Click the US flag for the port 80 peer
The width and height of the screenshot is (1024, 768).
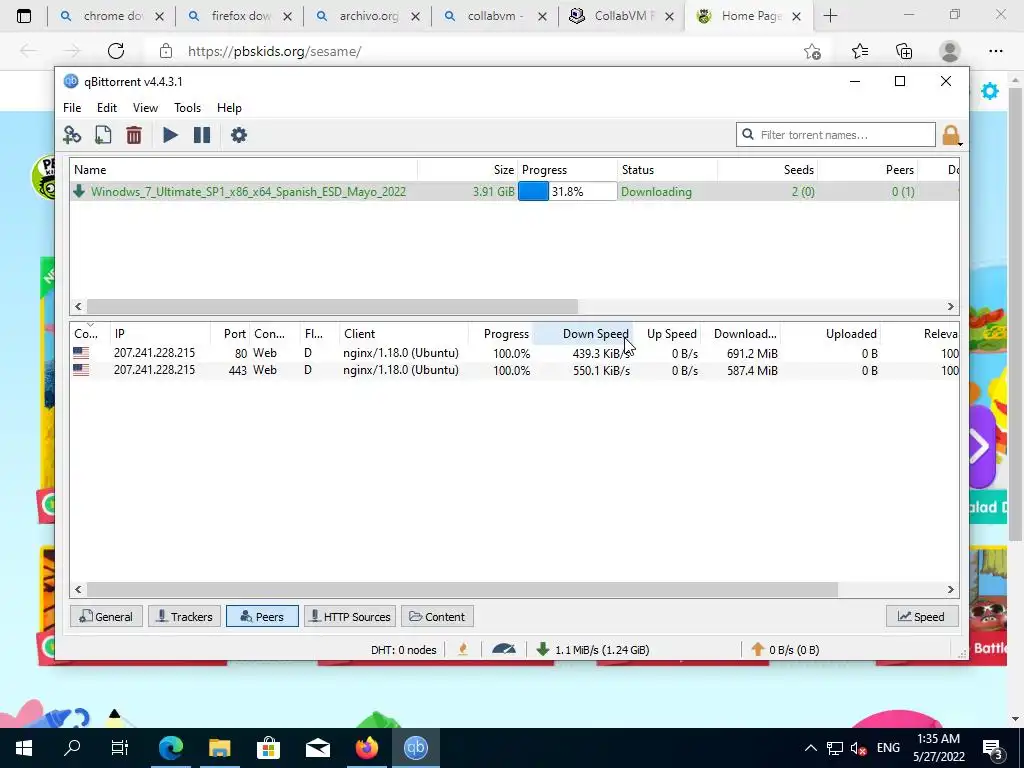tap(81, 353)
